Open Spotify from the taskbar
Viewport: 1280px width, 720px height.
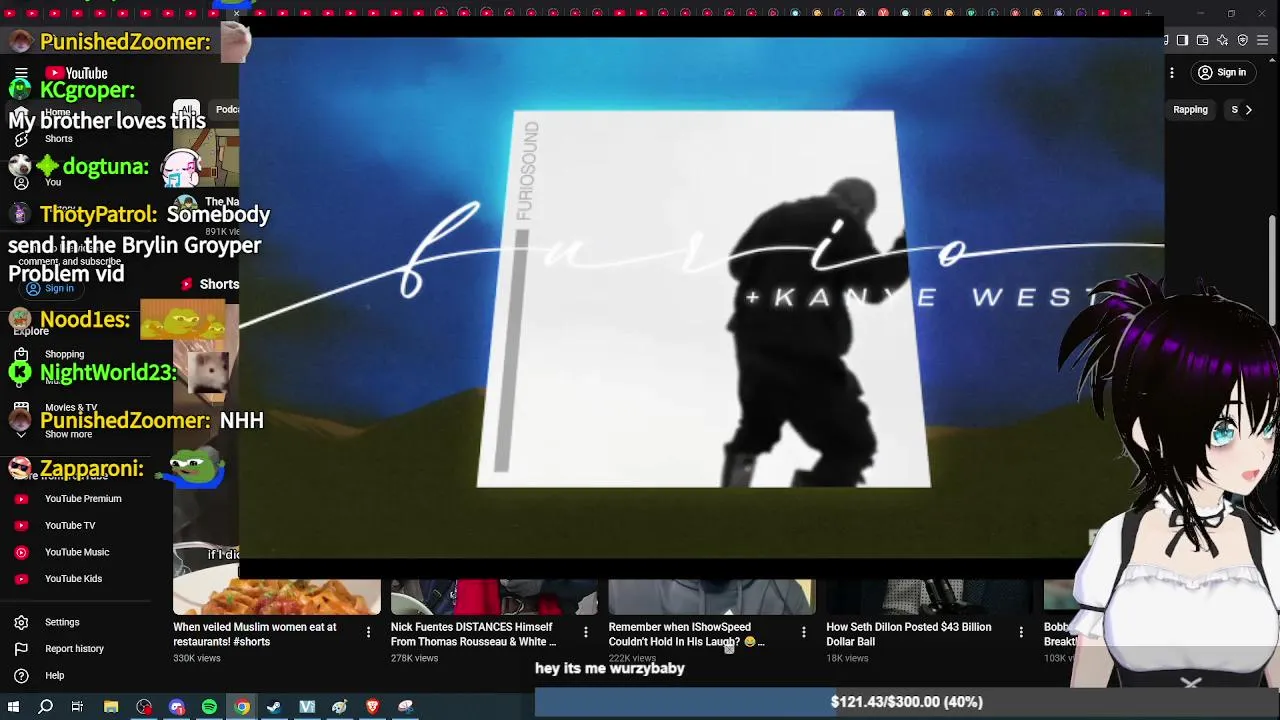[x=209, y=707]
